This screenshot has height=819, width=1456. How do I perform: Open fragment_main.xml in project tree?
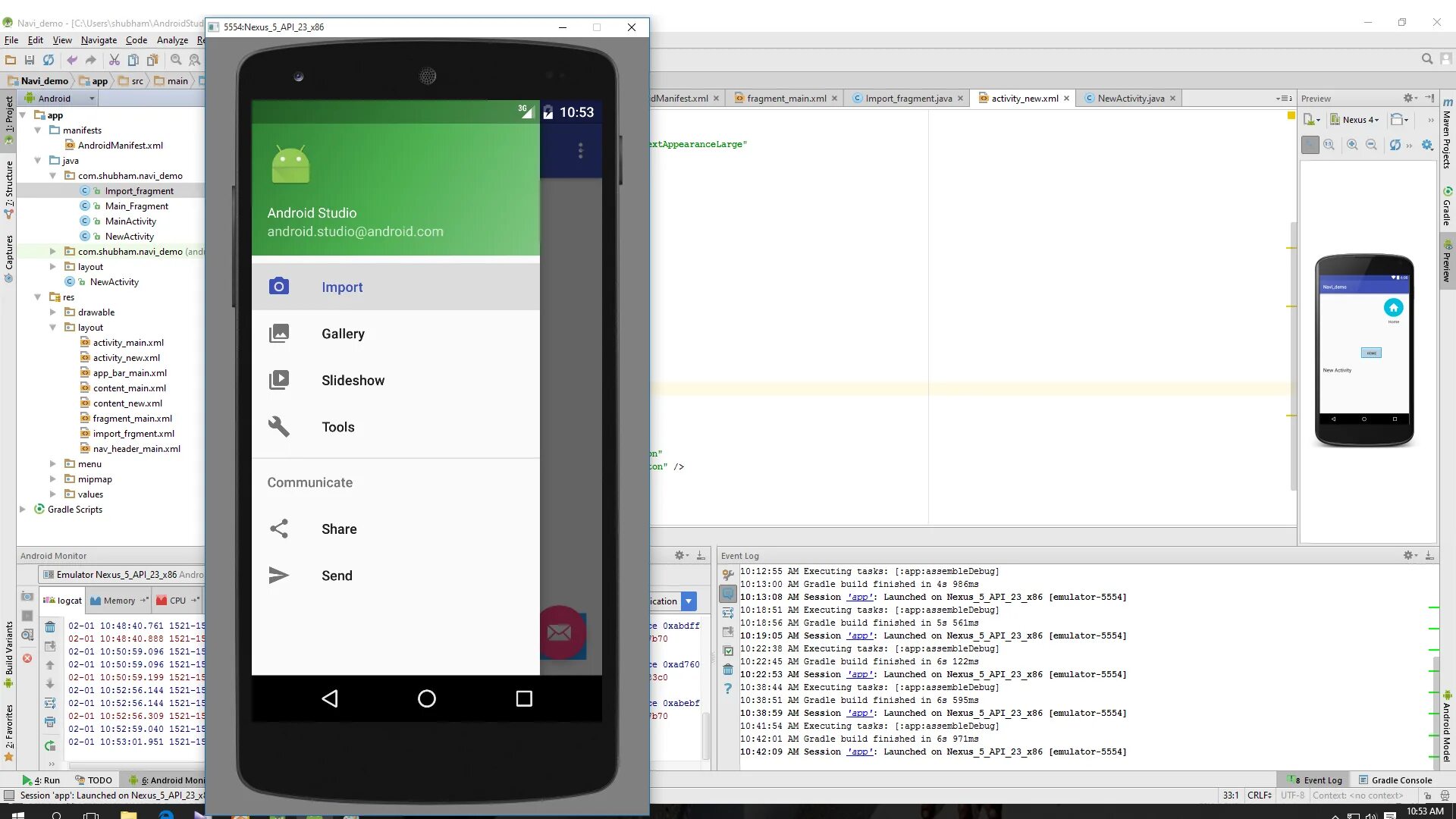pyautogui.click(x=132, y=419)
